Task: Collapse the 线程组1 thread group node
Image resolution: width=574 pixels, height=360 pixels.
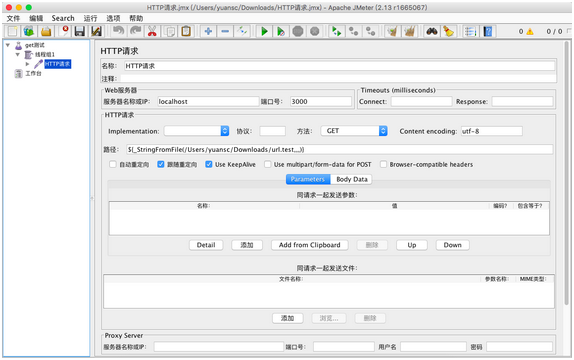Action: (x=18, y=55)
